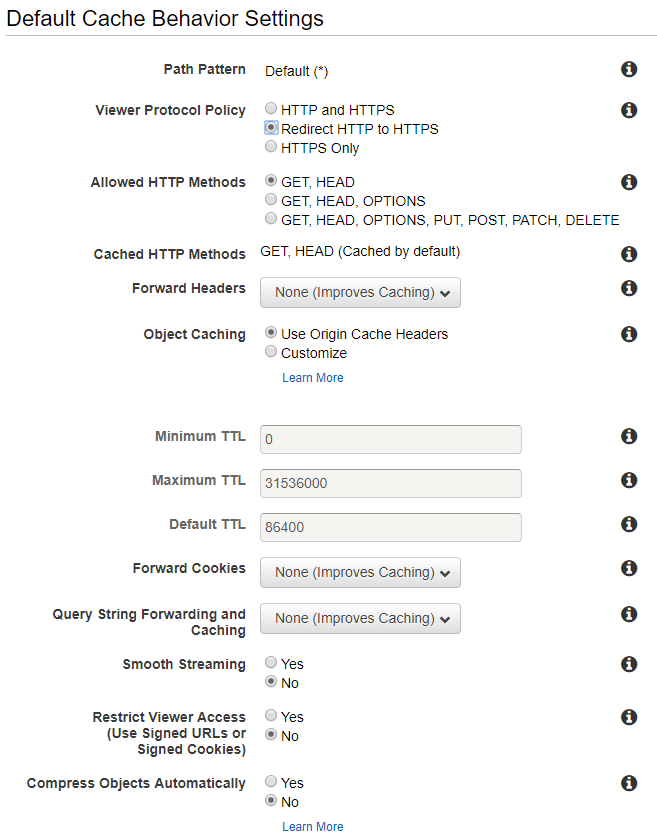Enable Yes for Compress Objects Automatically
This screenshot has width=657, height=835.
pos(271,783)
